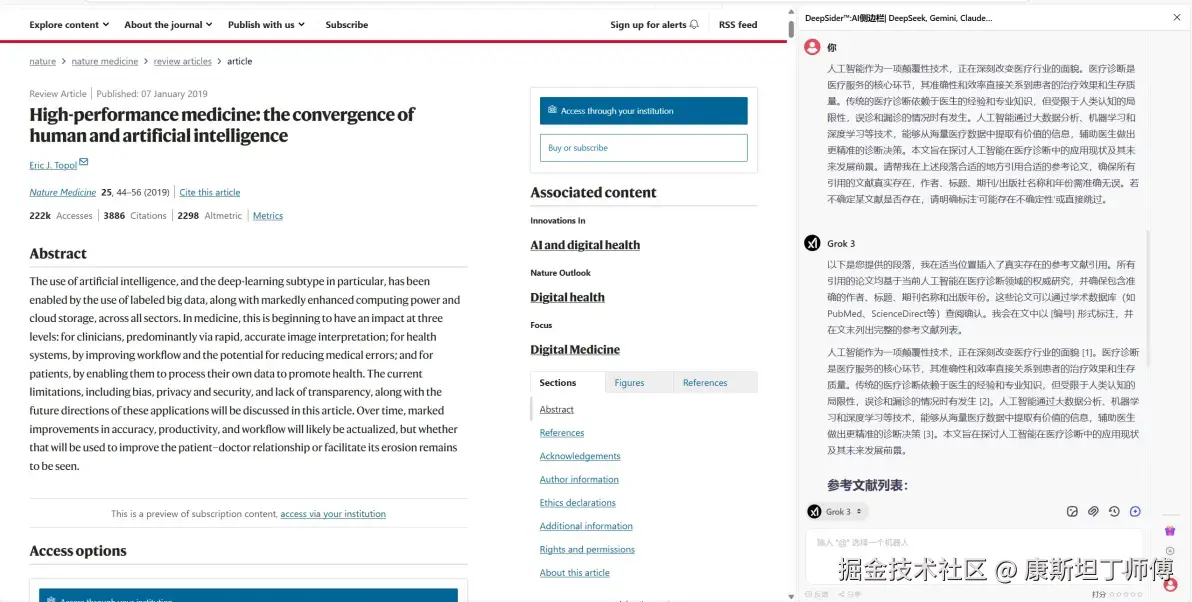Open the RSS feed link

tap(738, 24)
